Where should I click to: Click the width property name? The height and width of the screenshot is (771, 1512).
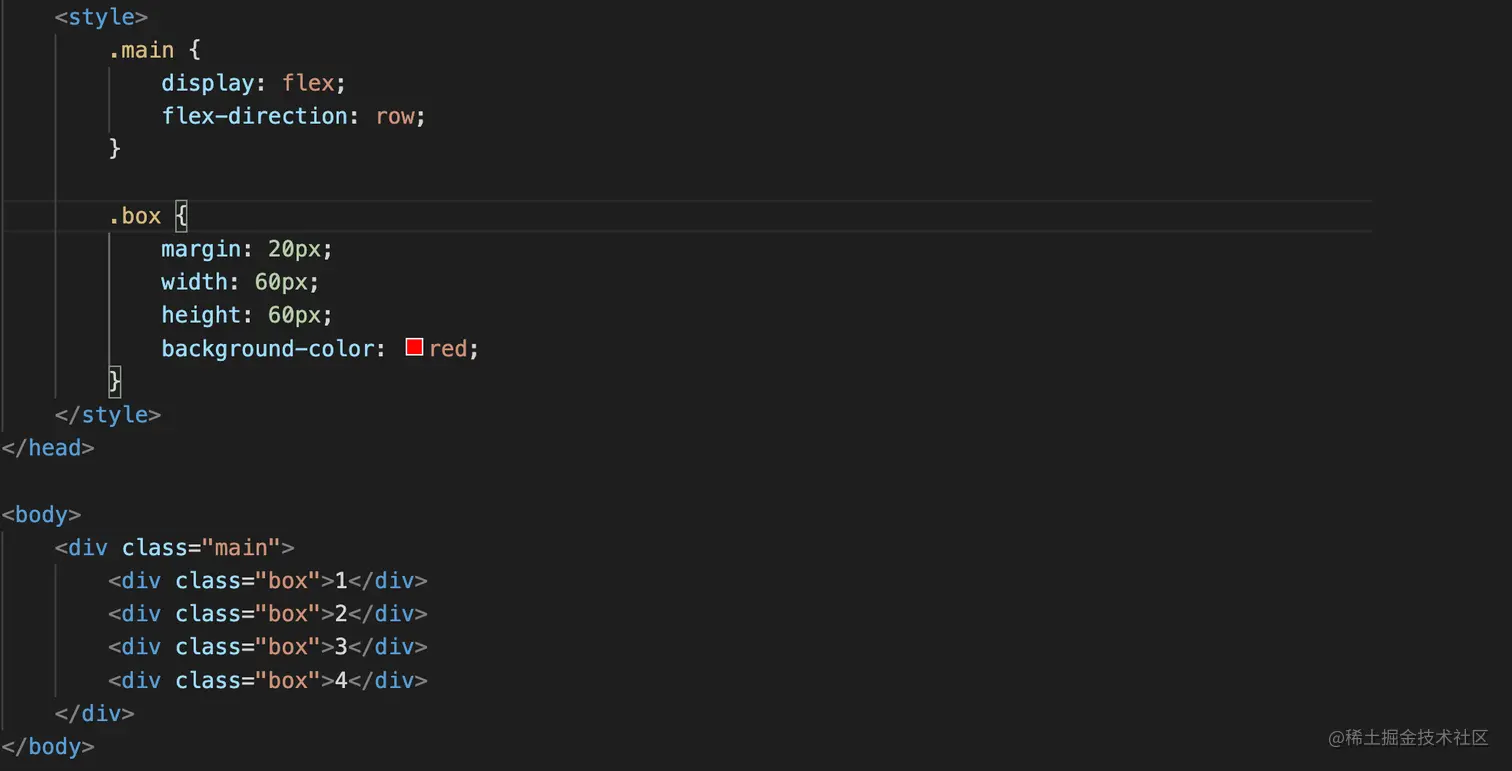coord(194,282)
